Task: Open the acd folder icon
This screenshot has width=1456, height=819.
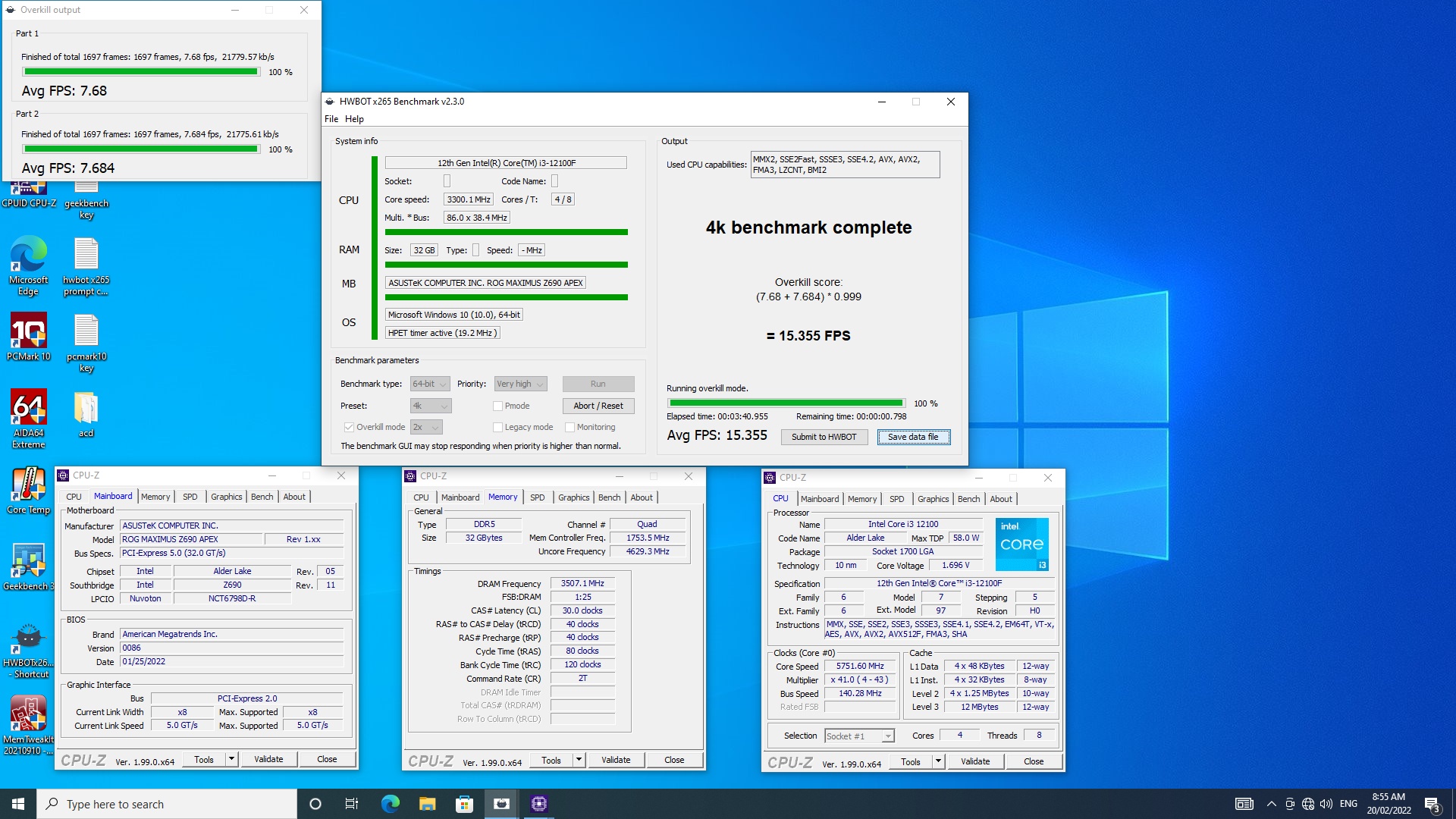Action: tap(86, 414)
